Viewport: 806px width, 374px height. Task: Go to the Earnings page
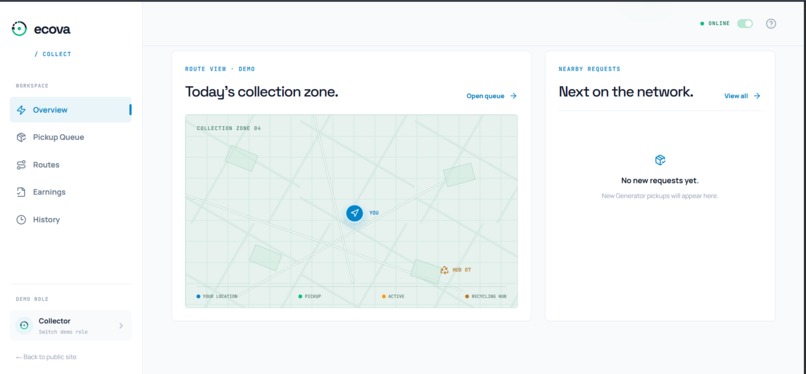(70, 192)
